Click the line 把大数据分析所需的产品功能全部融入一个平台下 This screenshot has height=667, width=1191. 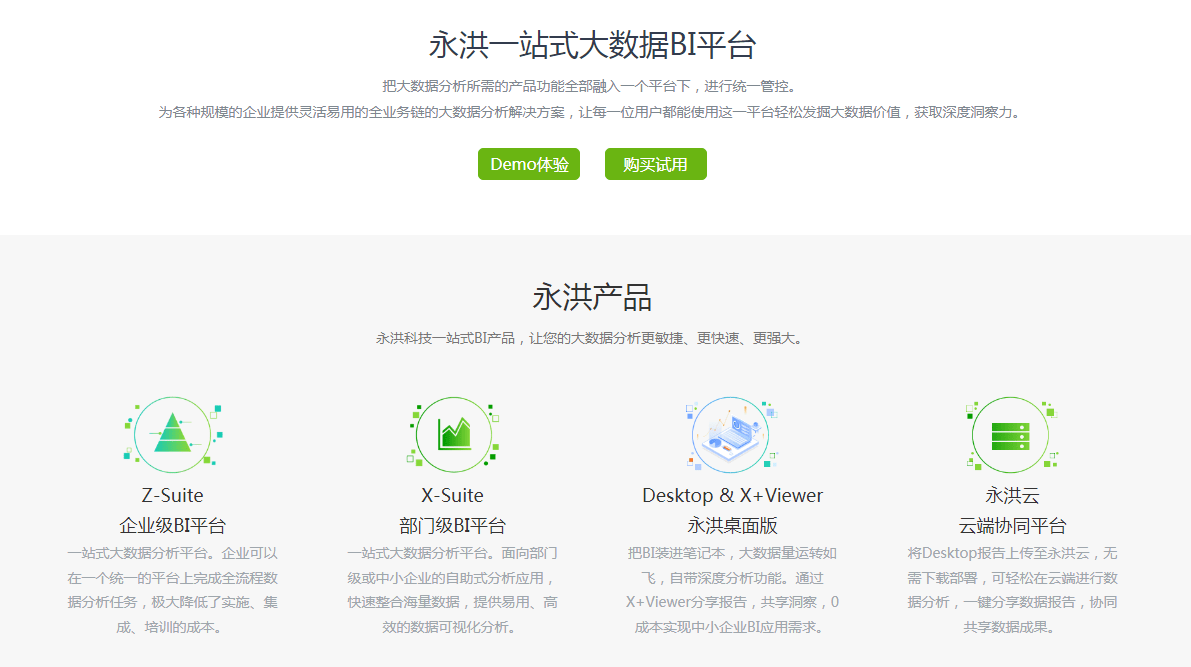click(x=589, y=87)
